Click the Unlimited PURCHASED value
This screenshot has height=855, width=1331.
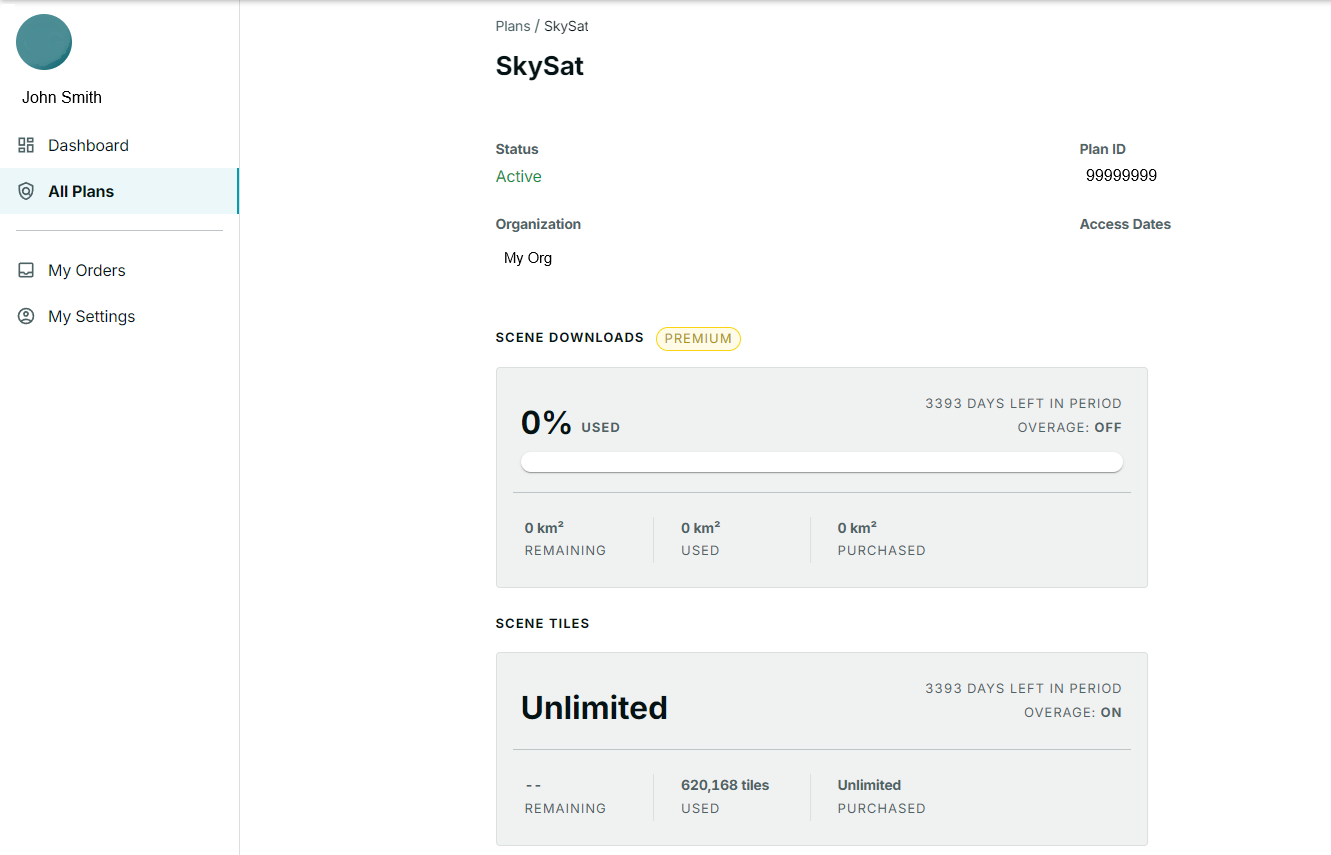point(869,785)
